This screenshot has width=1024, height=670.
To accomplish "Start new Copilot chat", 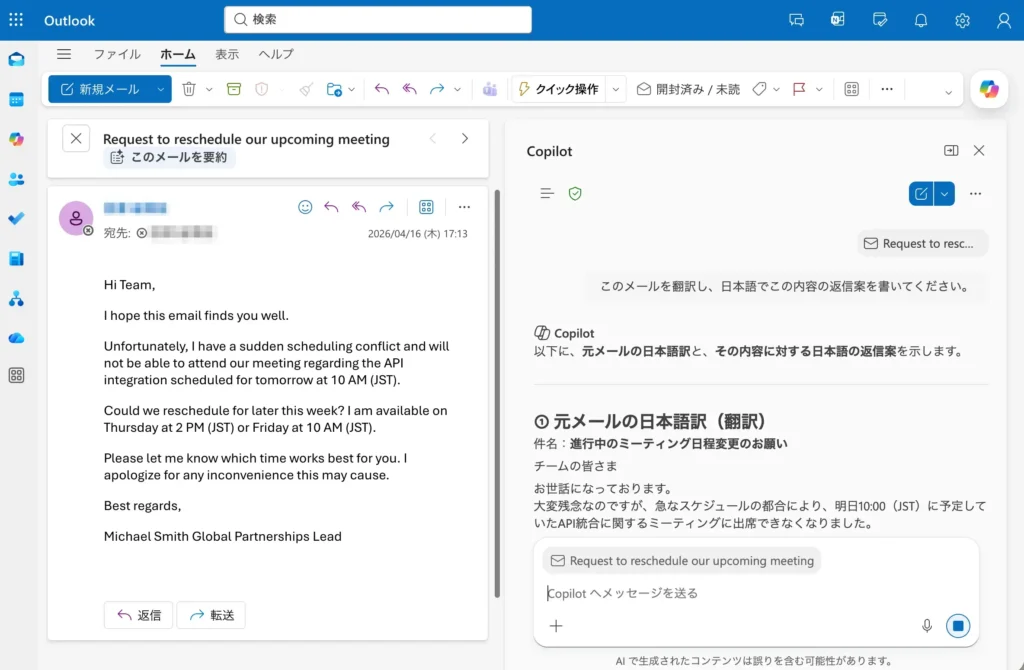I will click(921, 193).
